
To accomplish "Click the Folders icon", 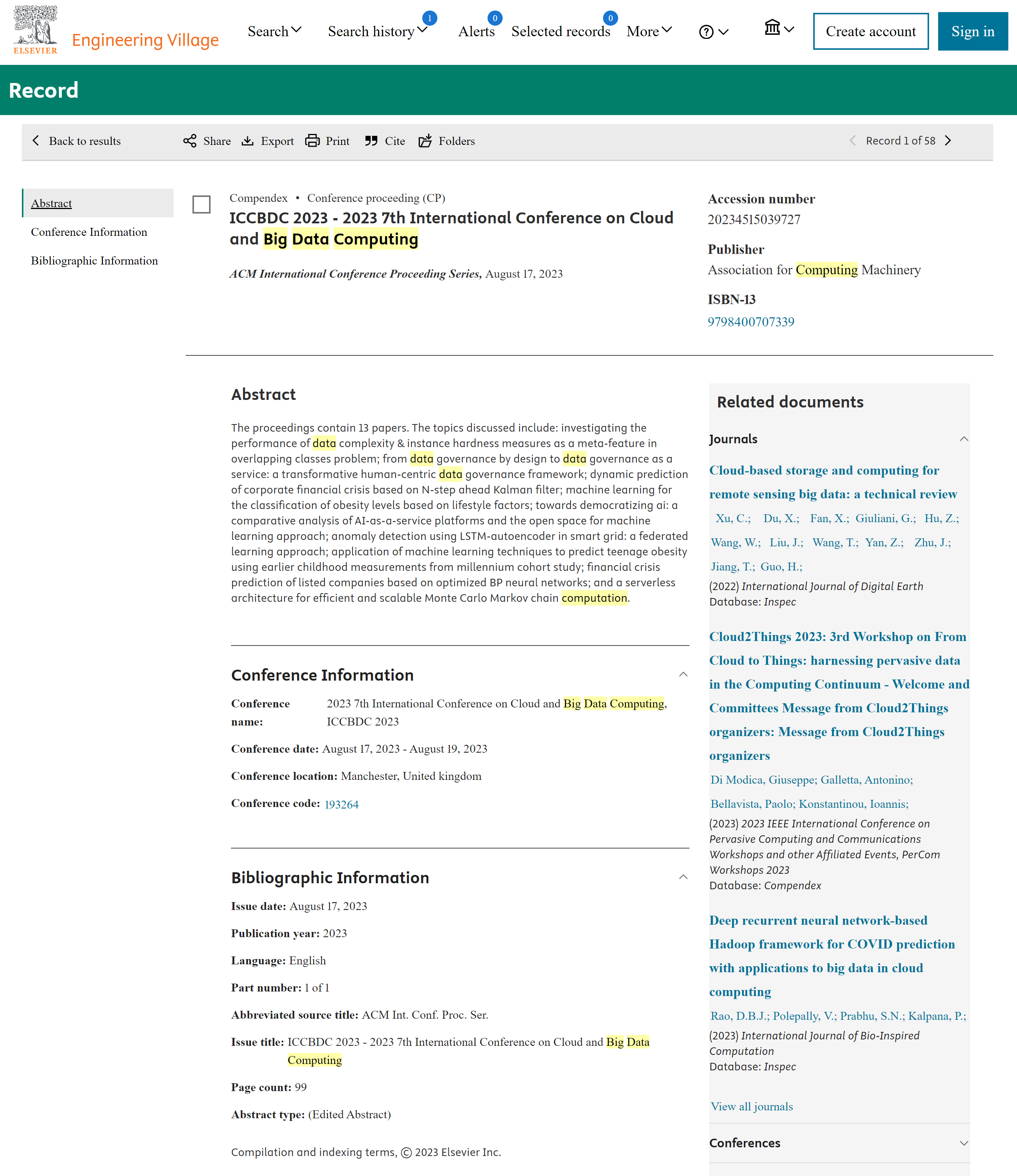I will pos(425,141).
